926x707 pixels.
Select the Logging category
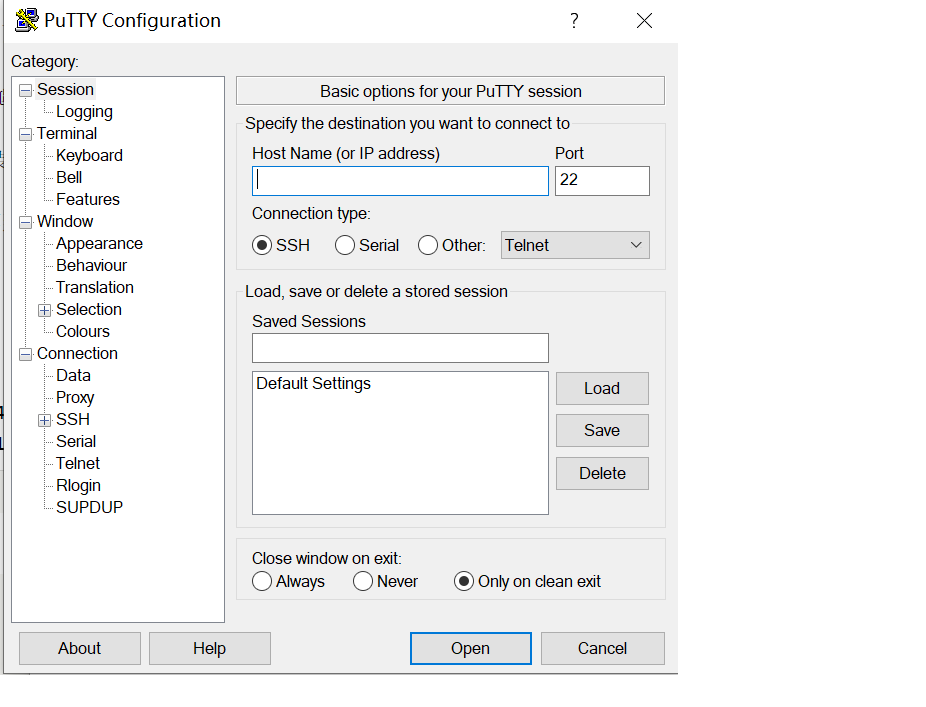coord(84,111)
